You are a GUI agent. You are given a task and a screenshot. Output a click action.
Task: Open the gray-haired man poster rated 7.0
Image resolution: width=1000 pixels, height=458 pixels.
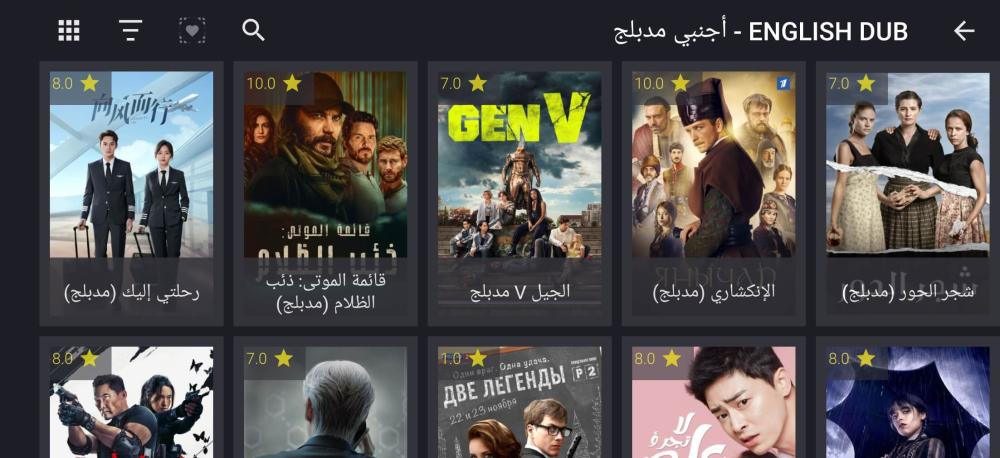pos(325,403)
